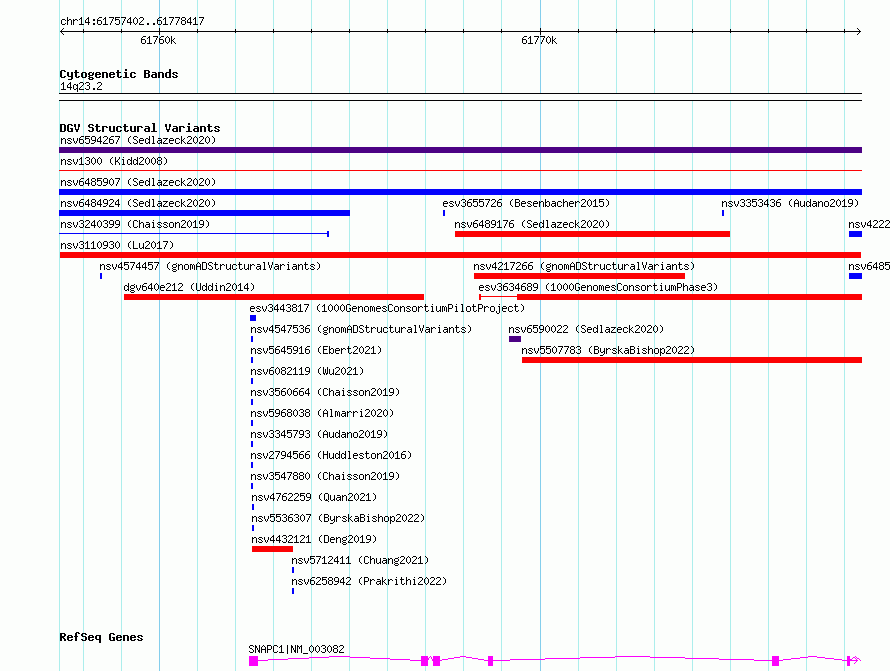The width and height of the screenshot is (890, 671).
Task: Click the RefSeq Genes track title
Action: [x=101, y=637]
